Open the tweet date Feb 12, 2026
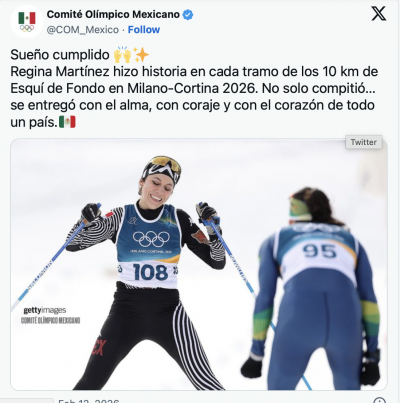Viewport: 400px width, 403px height. point(88,400)
